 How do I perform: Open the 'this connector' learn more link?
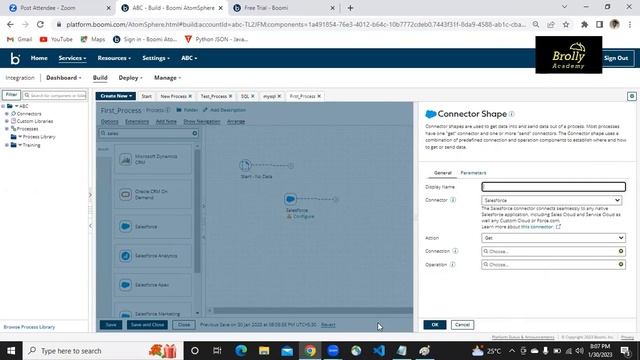tap(538, 227)
